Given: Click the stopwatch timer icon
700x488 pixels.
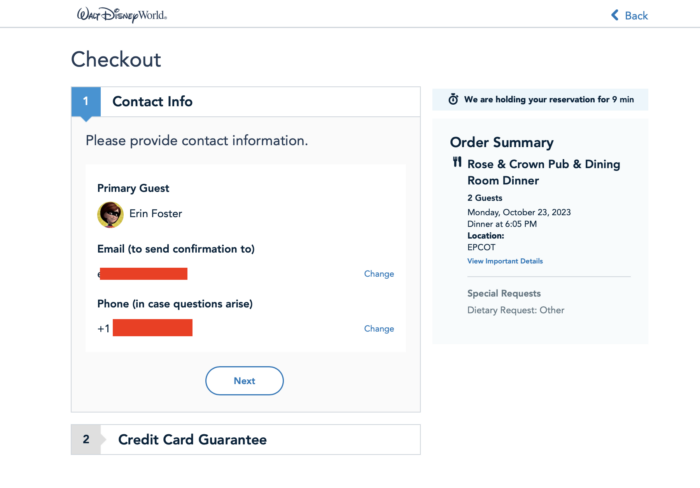Looking at the screenshot, I should pyautogui.click(x=453, y=99).
